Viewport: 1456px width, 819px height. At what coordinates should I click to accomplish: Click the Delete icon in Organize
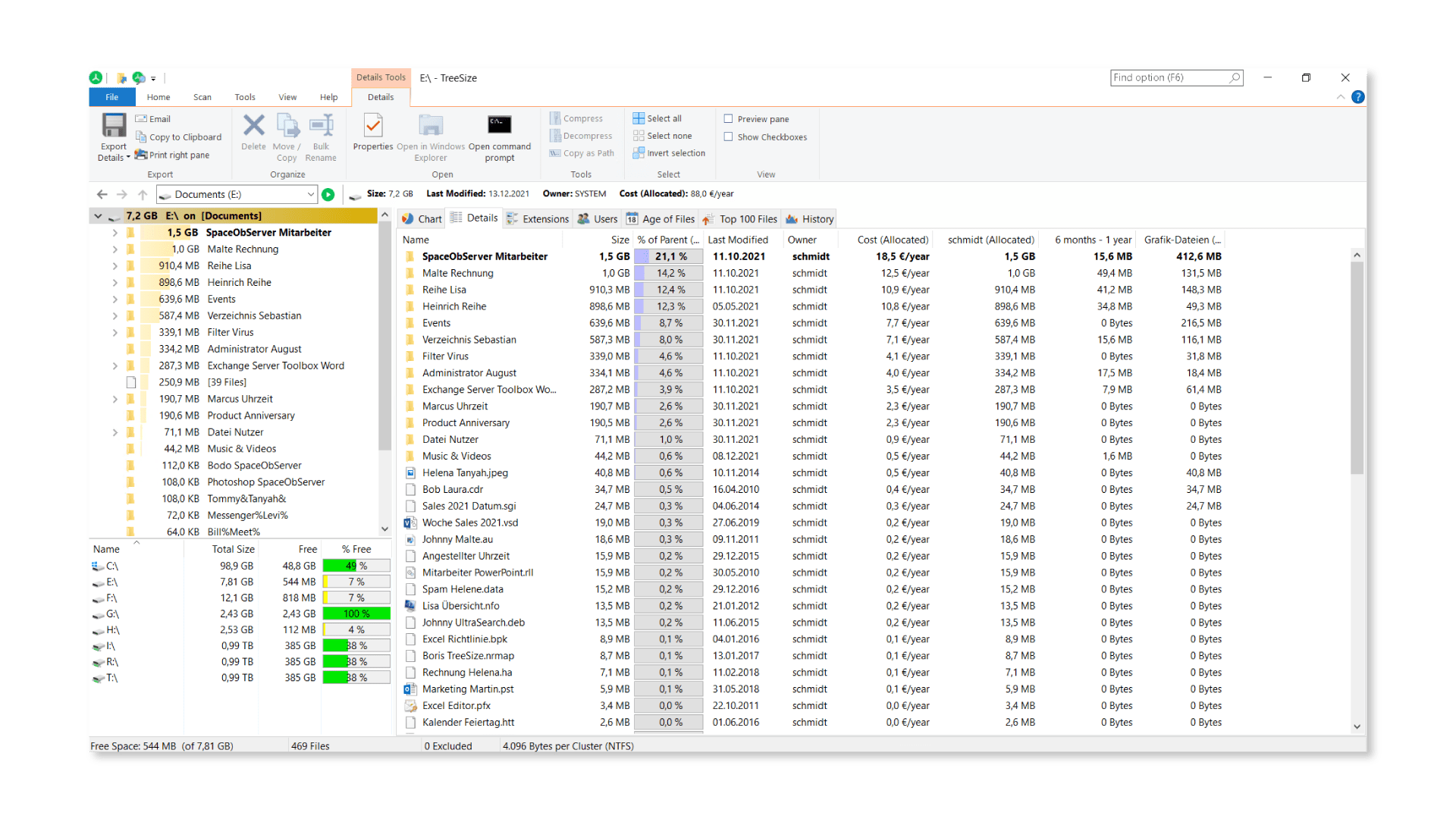pyautogui.click(x=253, y=126)
